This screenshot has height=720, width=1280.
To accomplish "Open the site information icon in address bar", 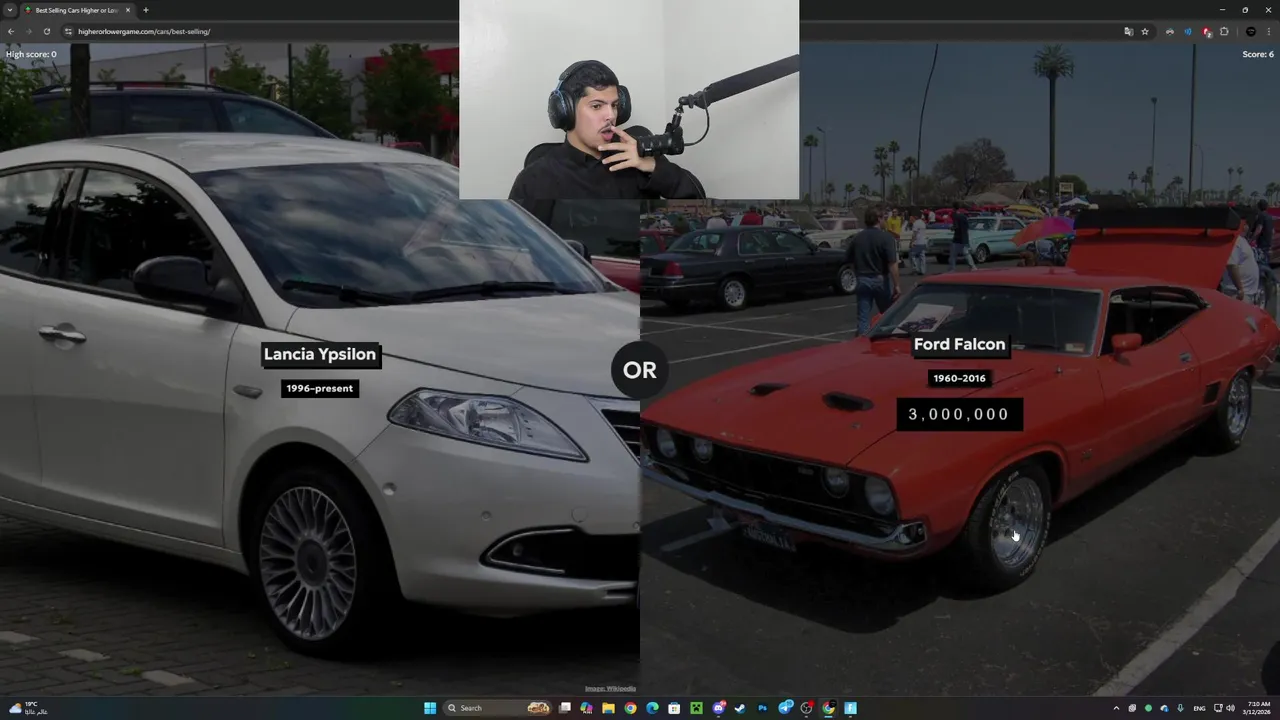I will [69, 31].
